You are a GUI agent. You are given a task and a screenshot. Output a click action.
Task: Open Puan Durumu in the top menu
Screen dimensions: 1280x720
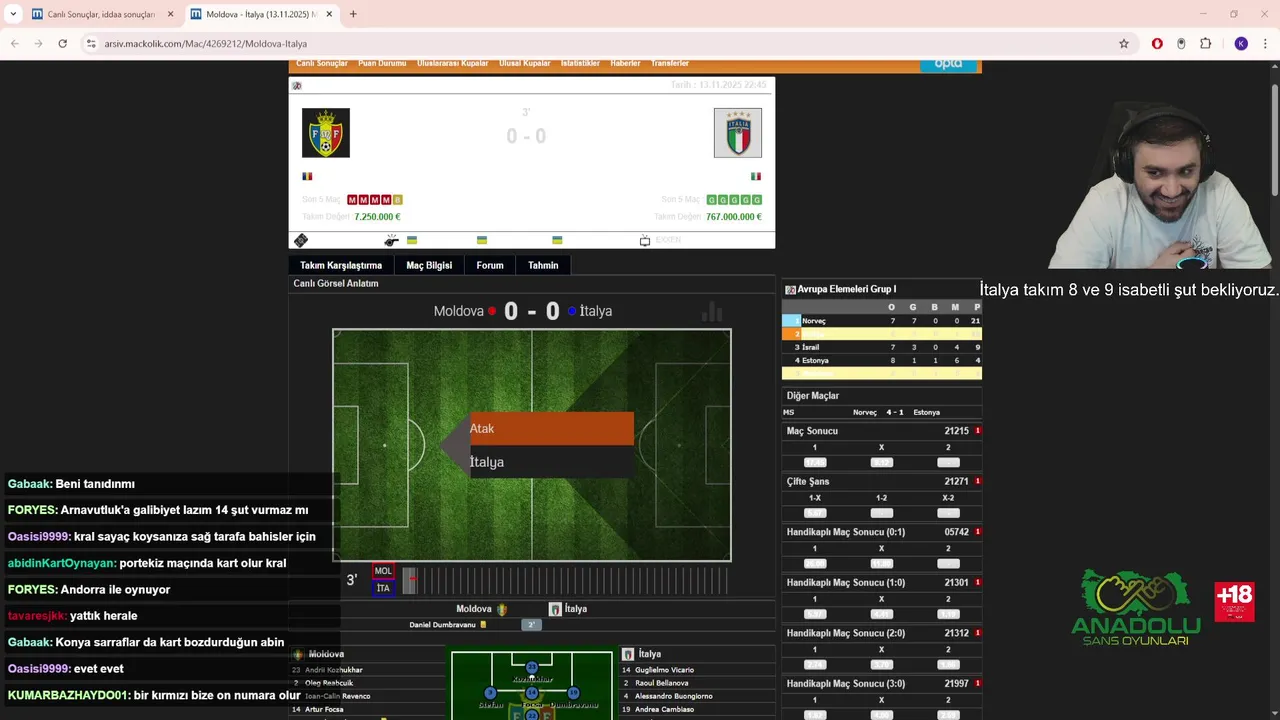tap(382, 64)
